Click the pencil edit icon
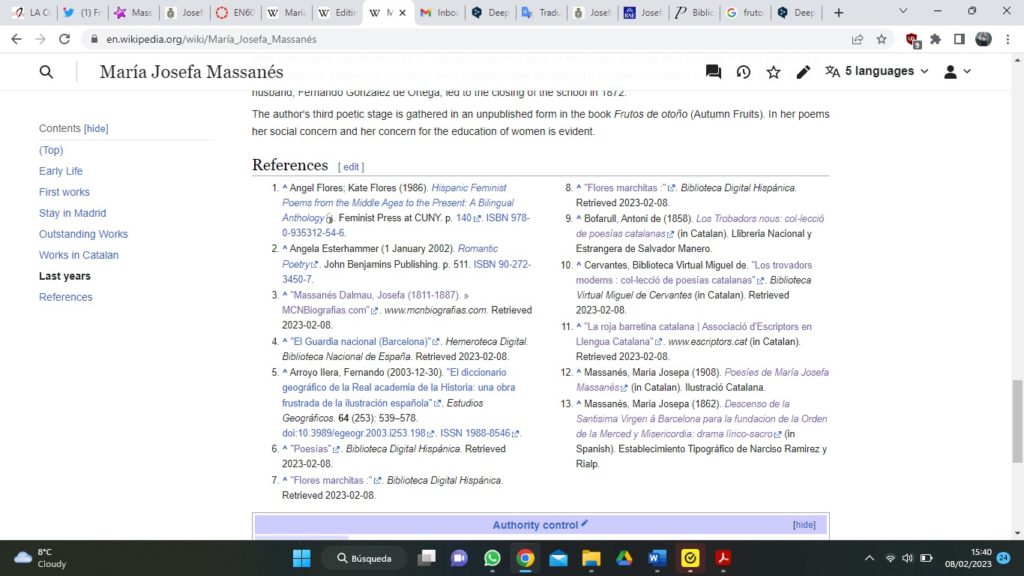Image resolution: width=1024 pixels, height=576 pixels. click(803, 72)
